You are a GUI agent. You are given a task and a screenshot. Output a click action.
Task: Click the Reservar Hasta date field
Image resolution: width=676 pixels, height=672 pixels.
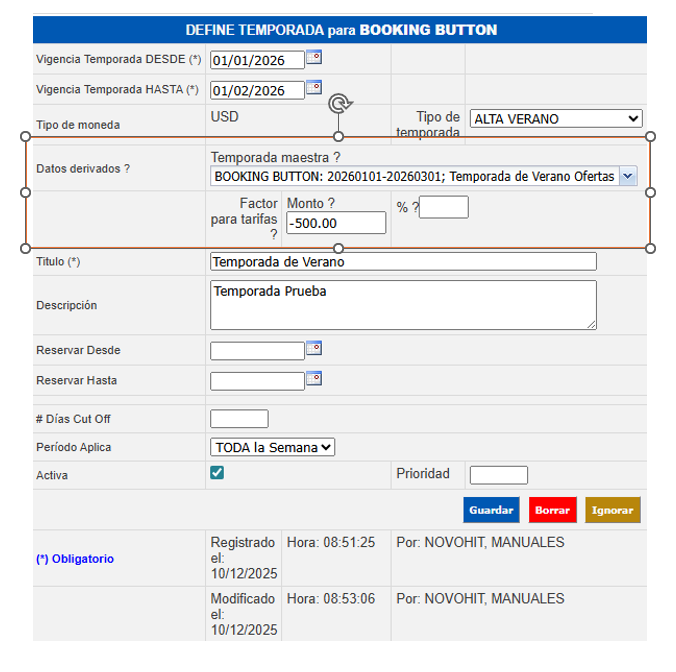[257, 381]
